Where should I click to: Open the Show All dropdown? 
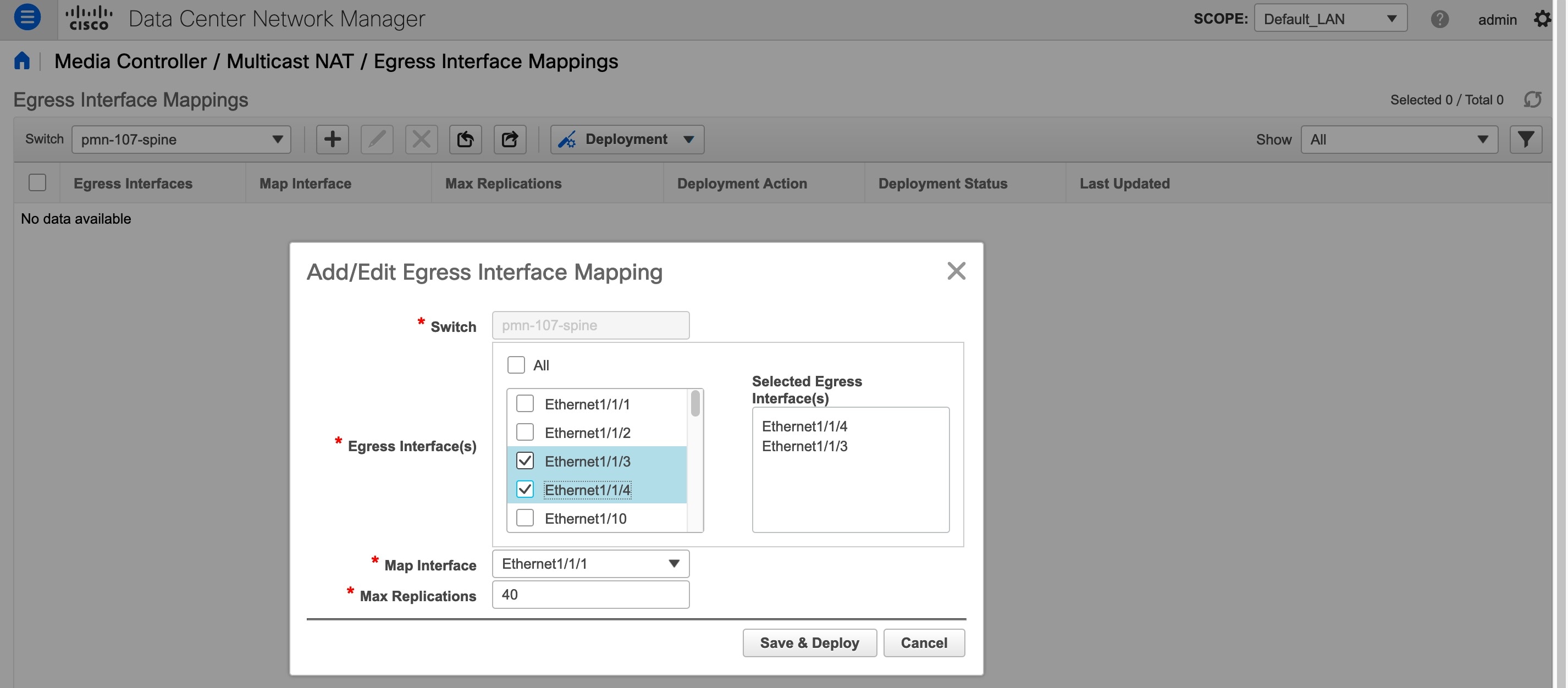coord(1399,139)
